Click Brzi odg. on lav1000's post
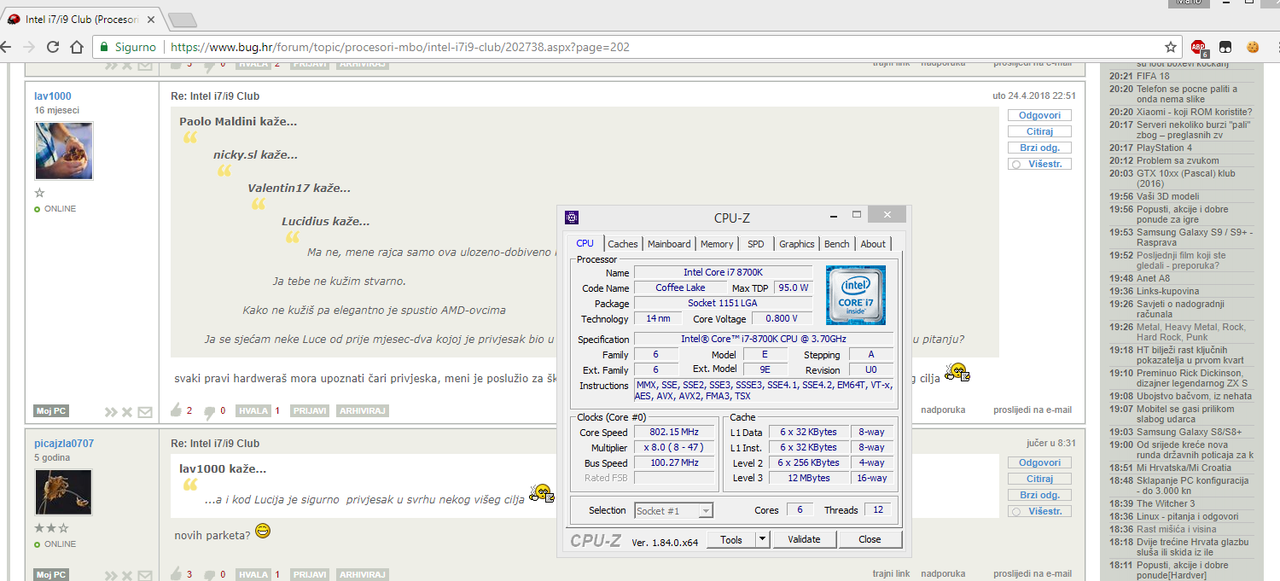The image size is (1280, 581). coord(1040,147)
